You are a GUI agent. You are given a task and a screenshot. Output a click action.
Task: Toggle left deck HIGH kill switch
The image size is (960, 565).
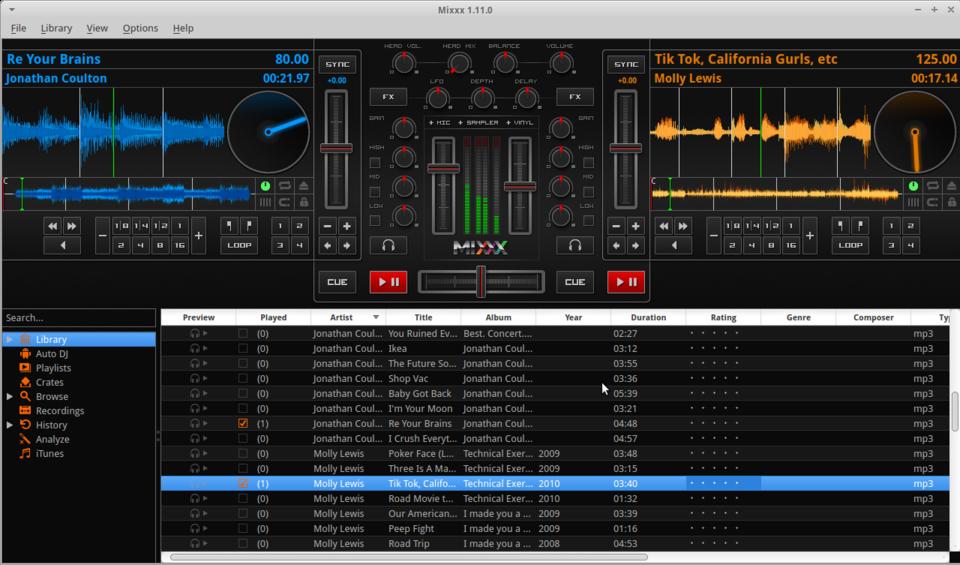click(375, 163)
